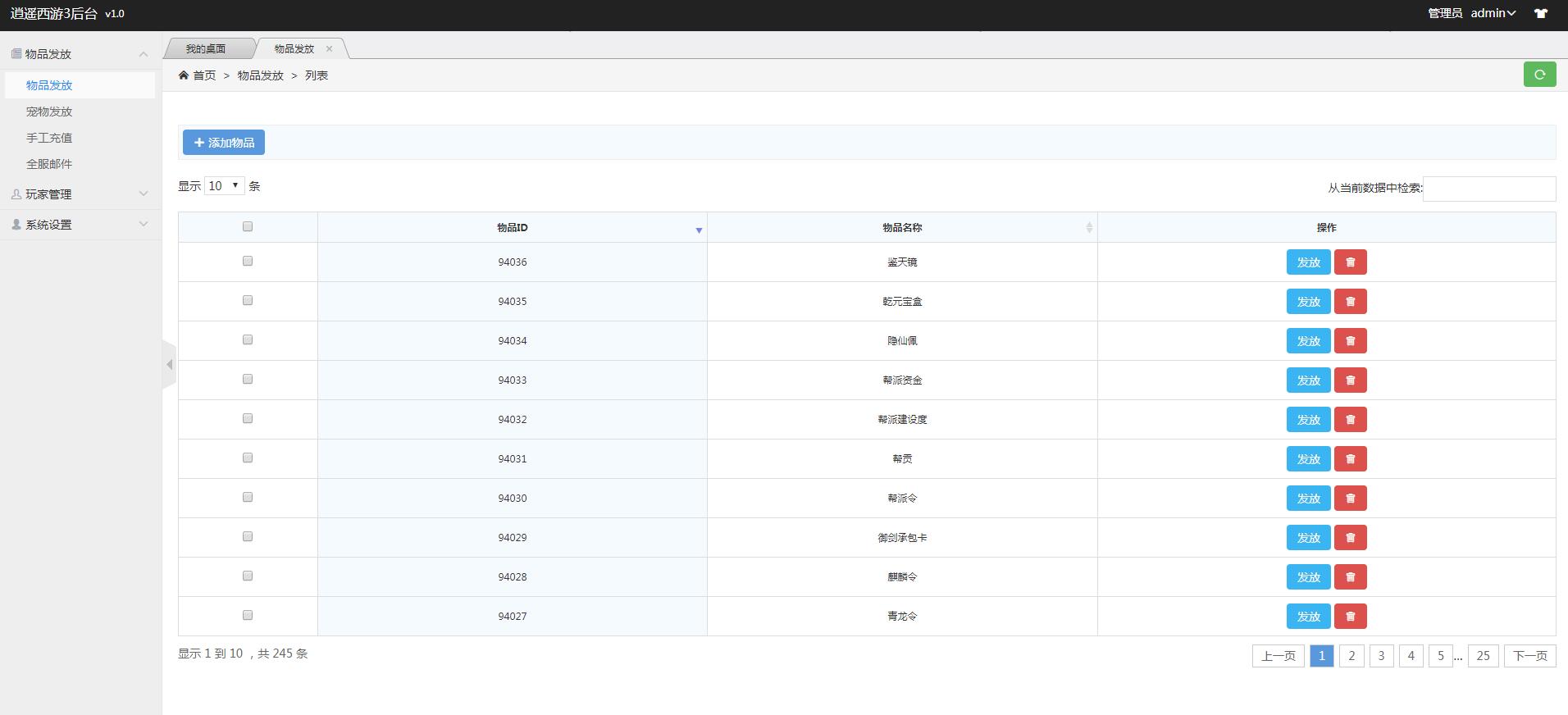Switch to the 我的桌面 tab
Viewport: 1568px width, 715px height.
[205, 49]
